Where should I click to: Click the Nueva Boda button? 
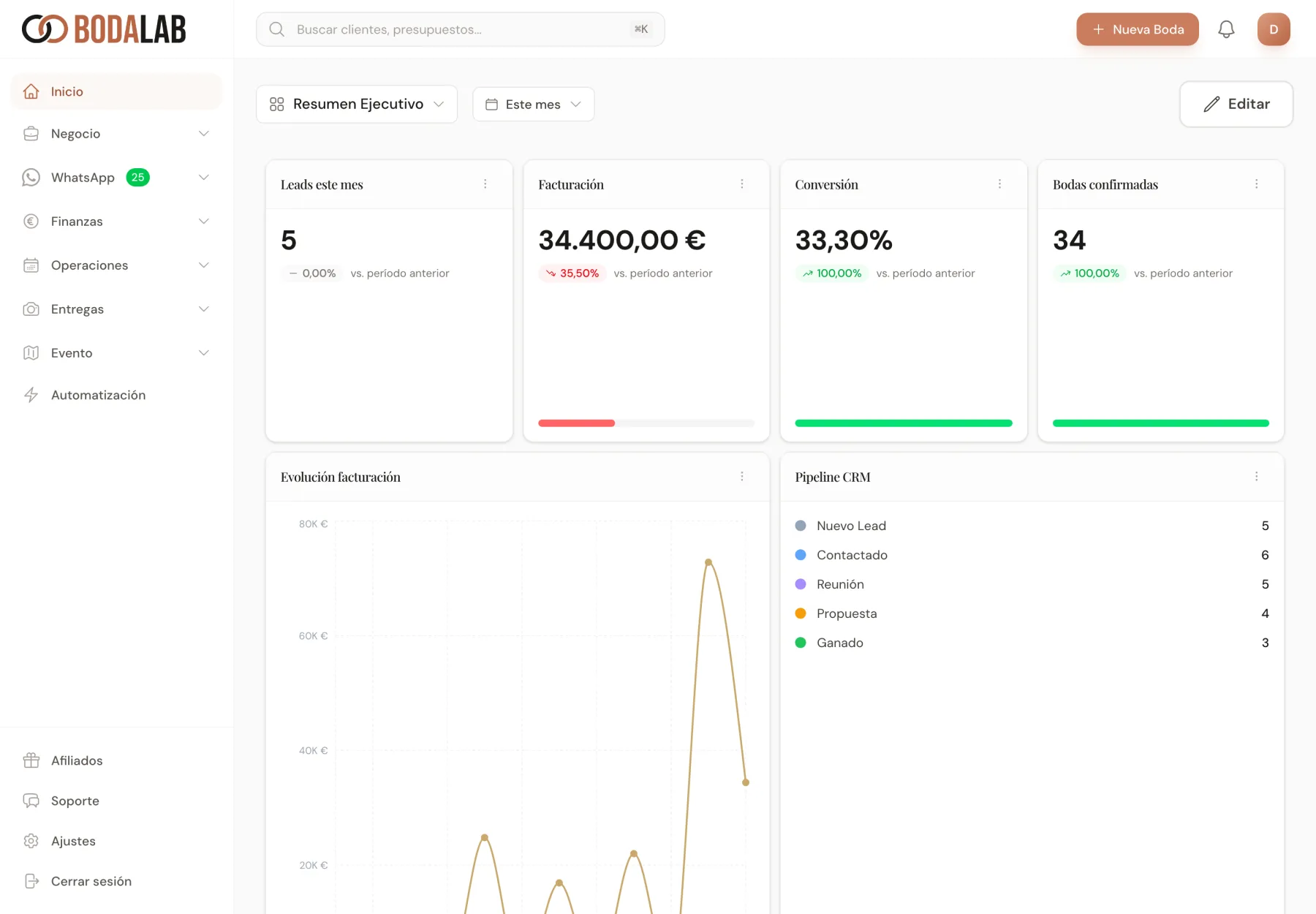[1138, 29]
